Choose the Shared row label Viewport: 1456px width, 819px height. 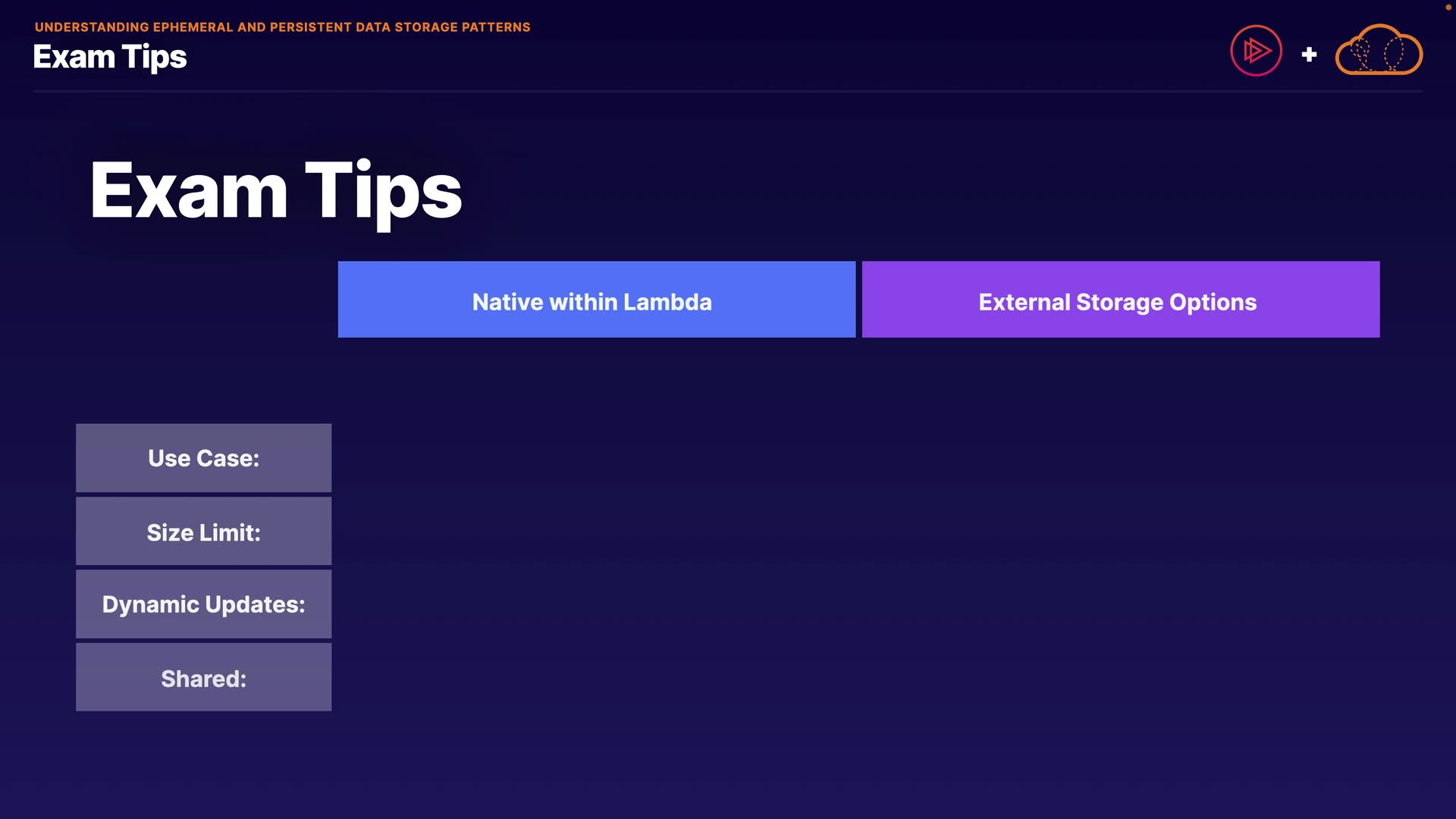203,678
